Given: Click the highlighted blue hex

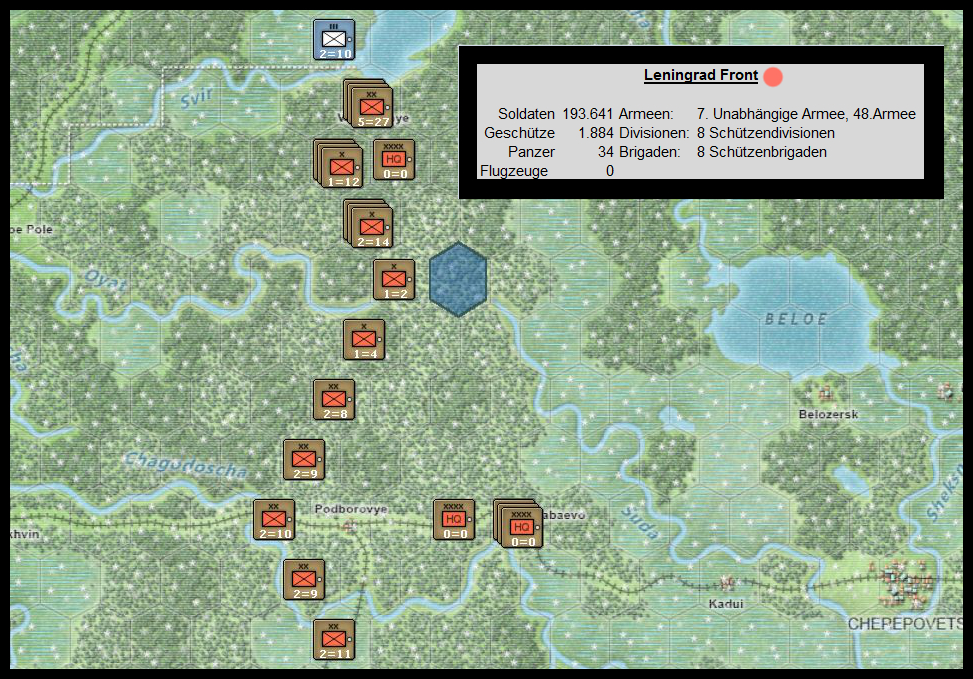Looking at the screenshot, I should point(458,279).
